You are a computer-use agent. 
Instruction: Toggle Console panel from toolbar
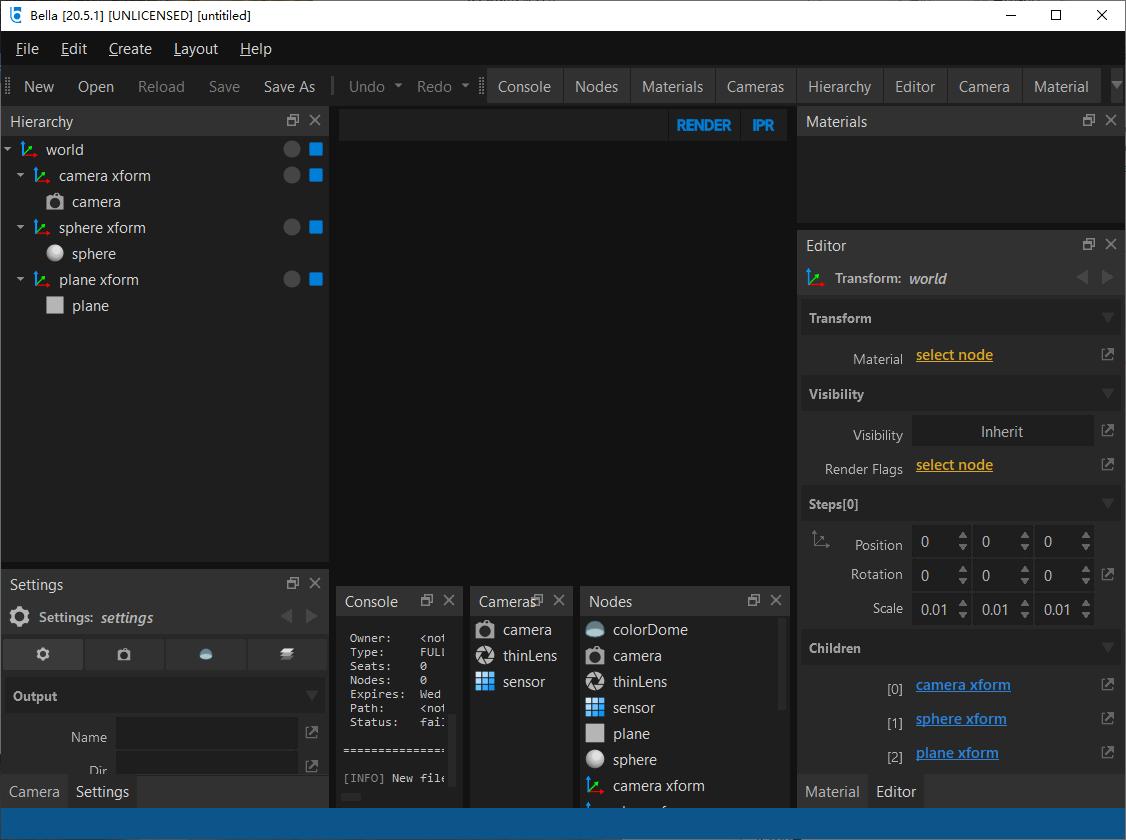[x=524, y=86]
